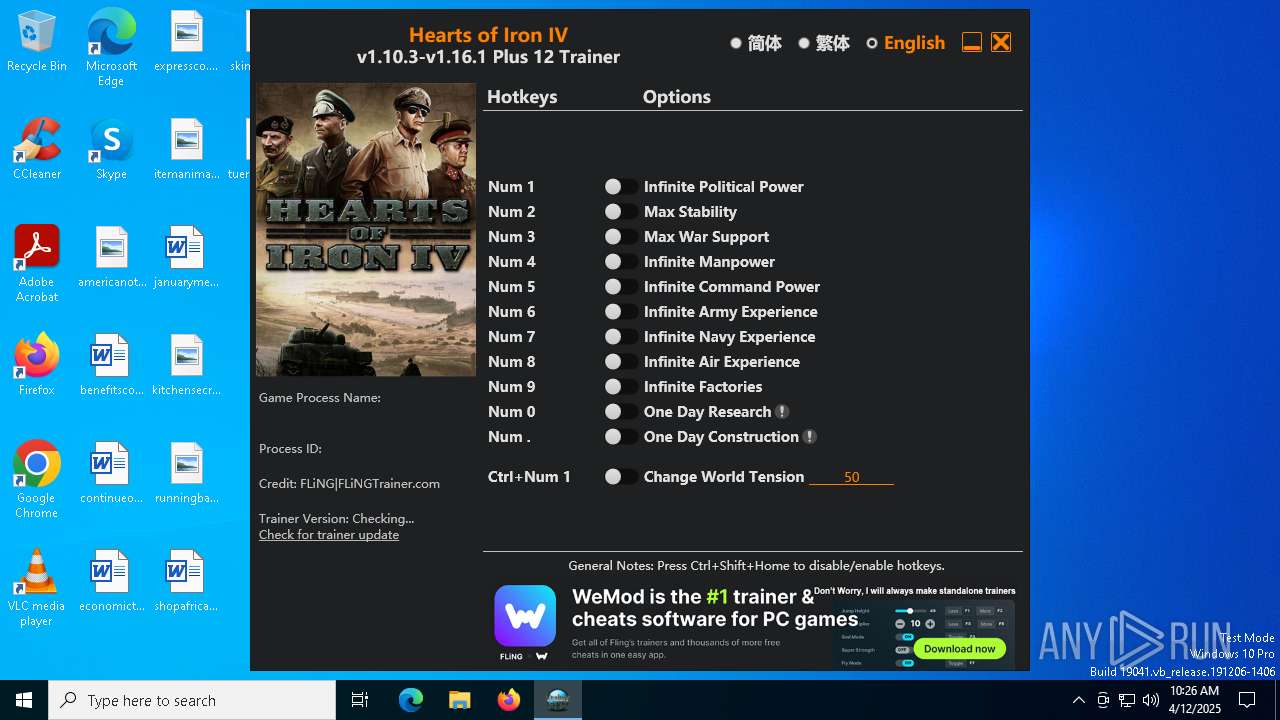Click Download now in WeMod banner
1280x720 pixels.
click(959, 648)
